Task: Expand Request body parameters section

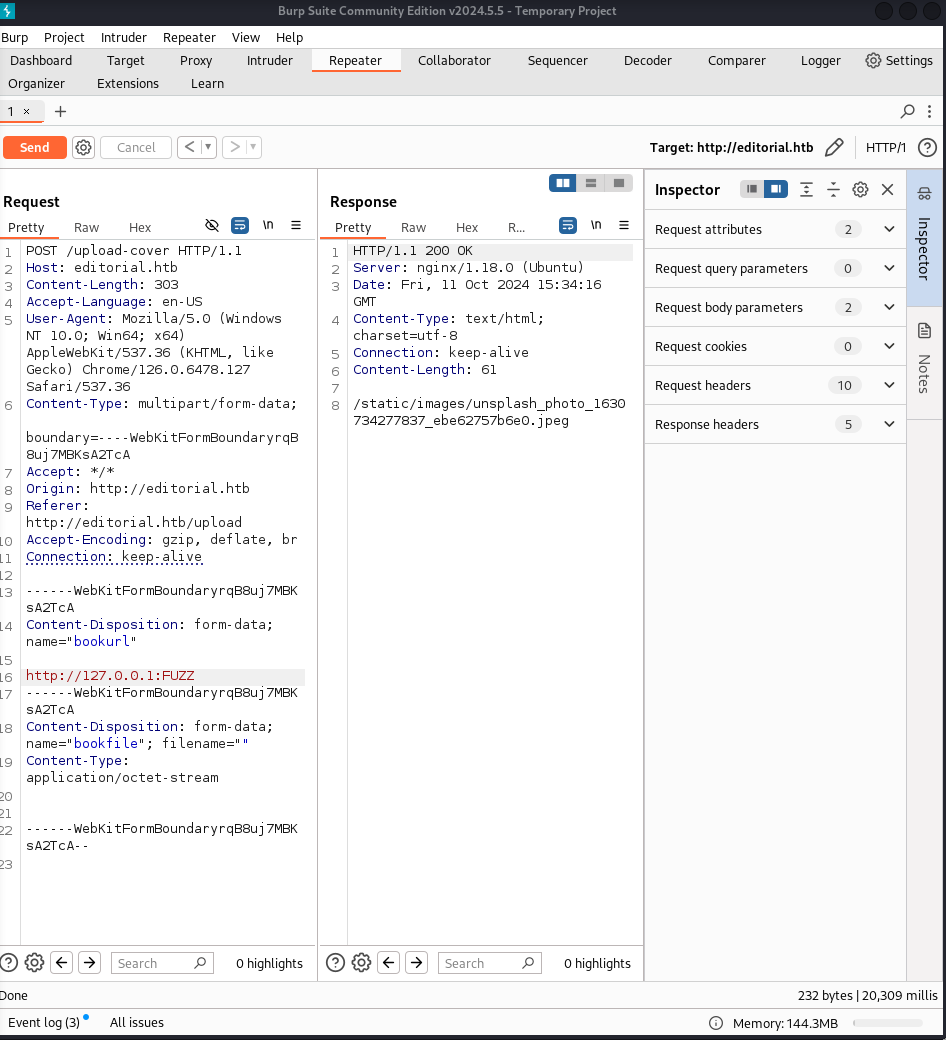Action: [x=775, y=308]
